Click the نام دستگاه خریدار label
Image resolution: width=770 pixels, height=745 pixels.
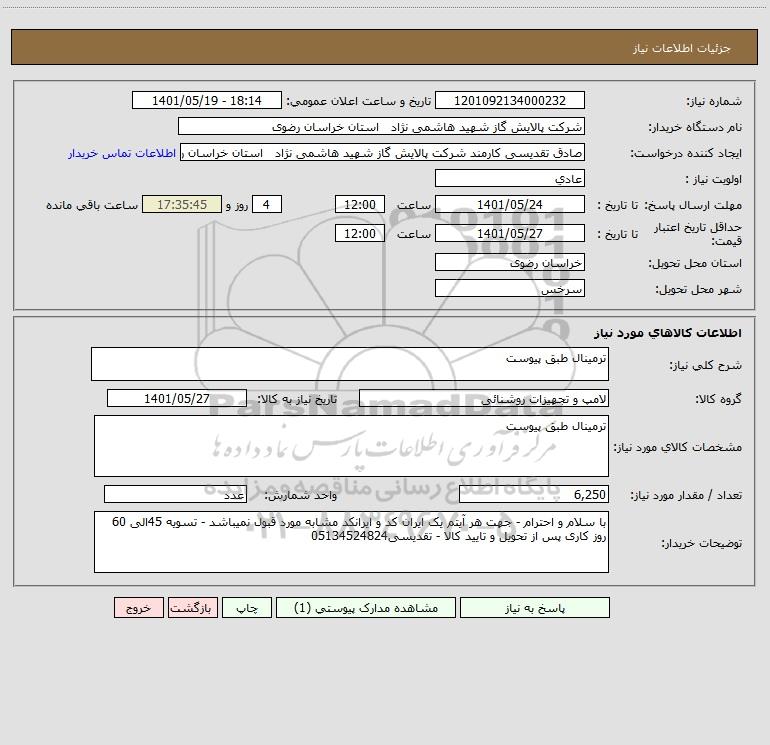tap(695, 128)
